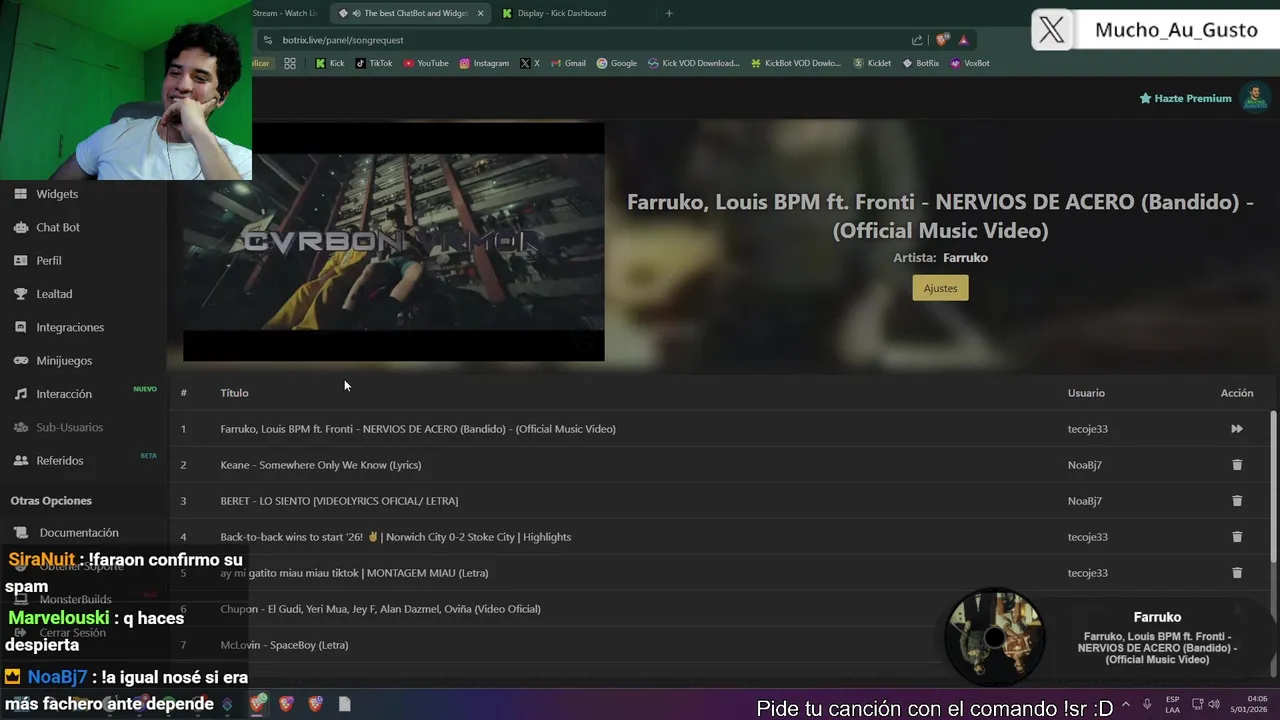Click the bookmarks grid apps icon
1280x720 pixels.
pos(290,63)
